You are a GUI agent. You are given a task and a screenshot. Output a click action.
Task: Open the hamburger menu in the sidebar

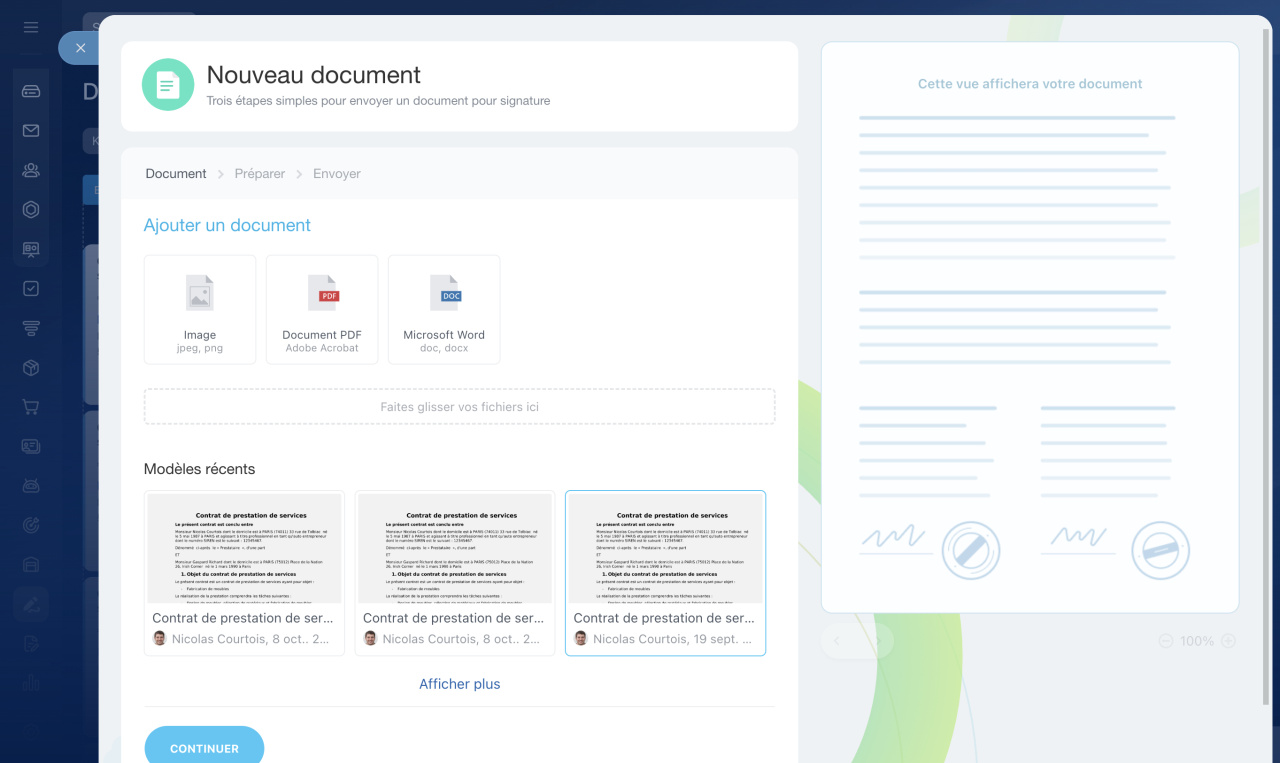pos(31,27)
